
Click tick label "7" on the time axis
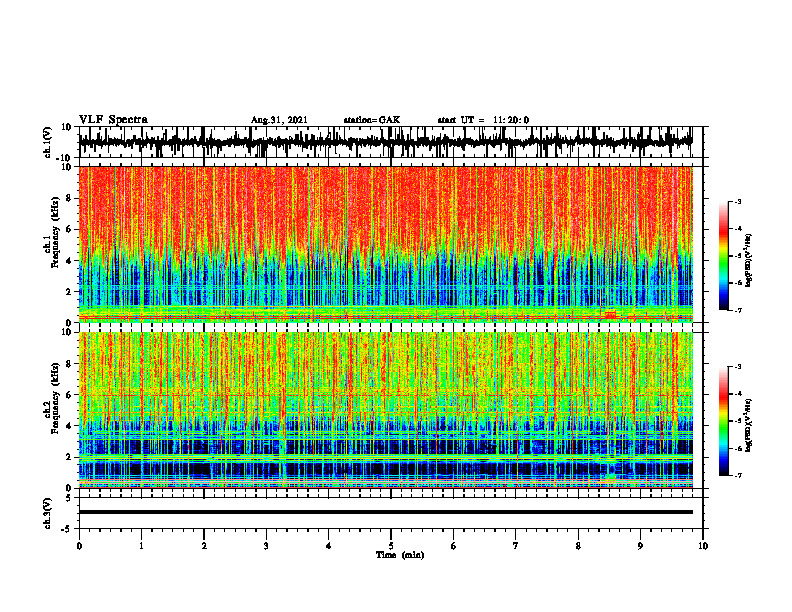coord(516,546)
